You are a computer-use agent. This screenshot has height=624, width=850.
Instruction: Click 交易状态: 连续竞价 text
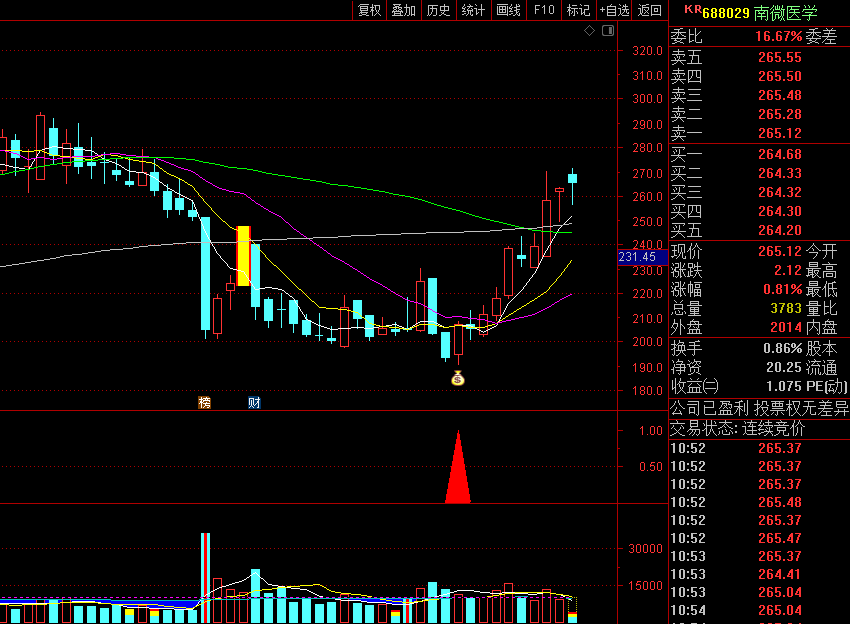point(737,429)
